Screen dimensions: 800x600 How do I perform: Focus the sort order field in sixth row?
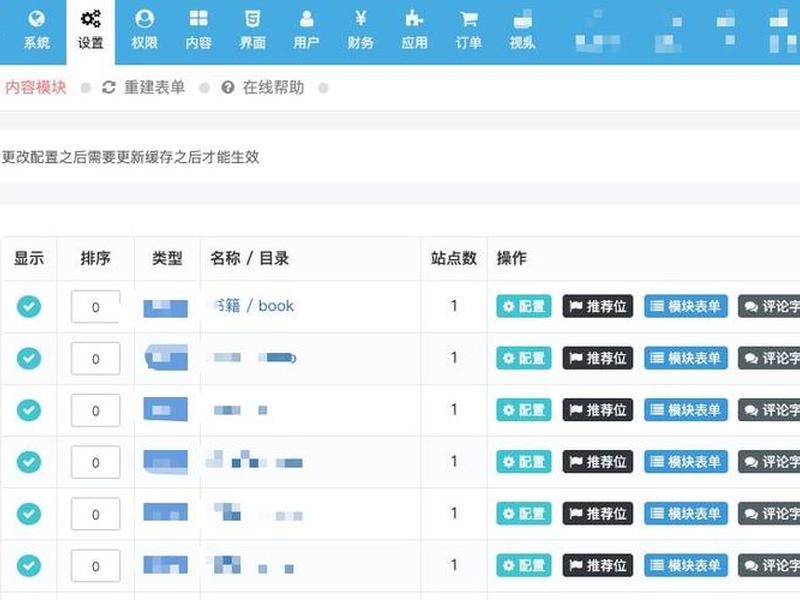[x=95, y=566]
